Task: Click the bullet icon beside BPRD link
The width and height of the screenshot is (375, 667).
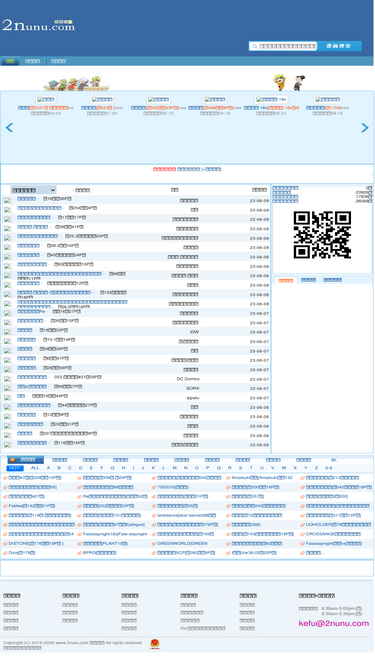Action: click(80, 553)
